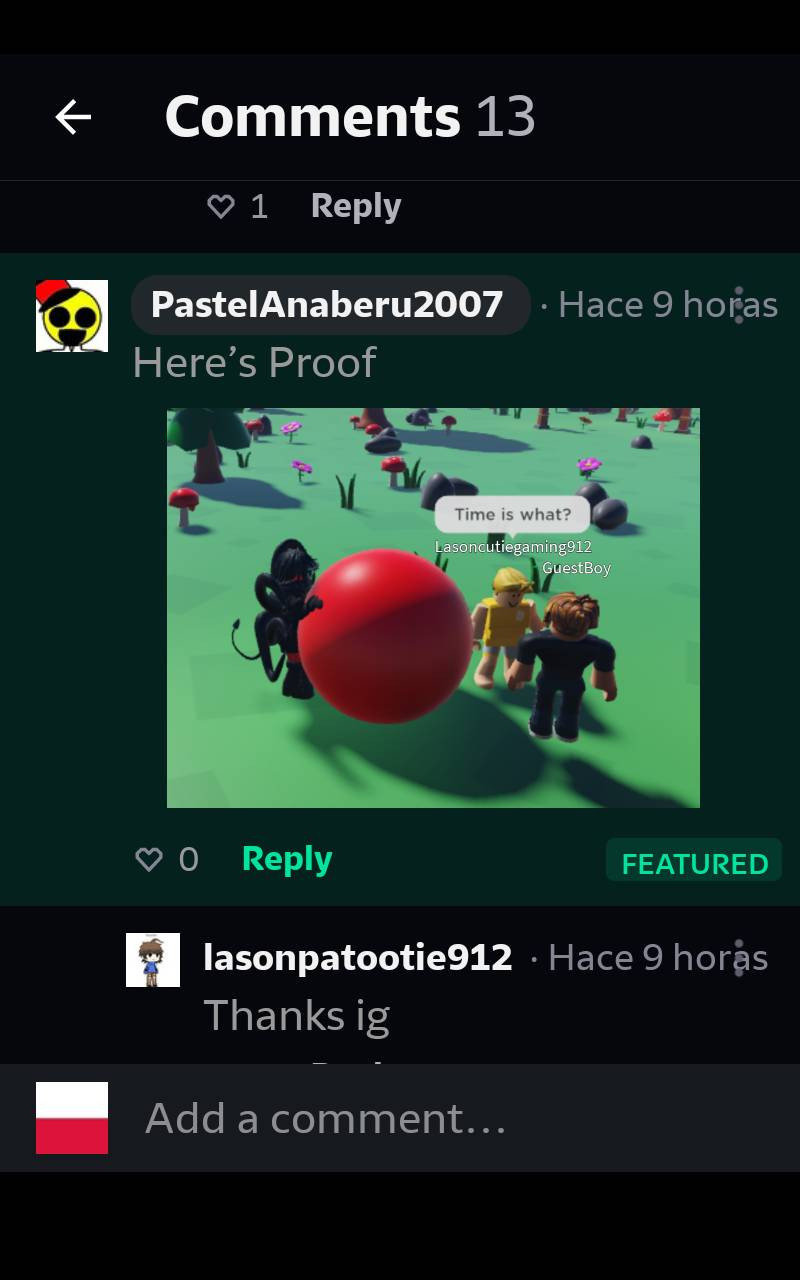Visit the lasonpatootie912 username profile

[358, 958]
